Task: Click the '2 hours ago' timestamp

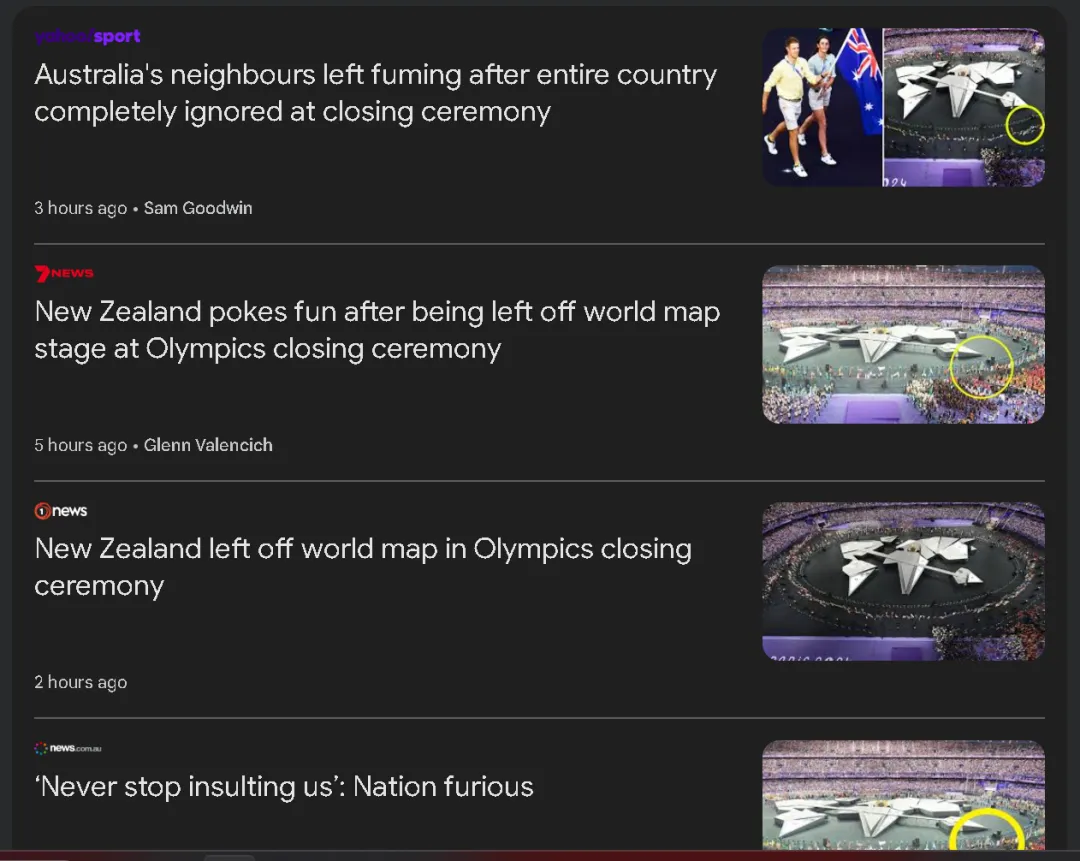Action: [80, 682]
